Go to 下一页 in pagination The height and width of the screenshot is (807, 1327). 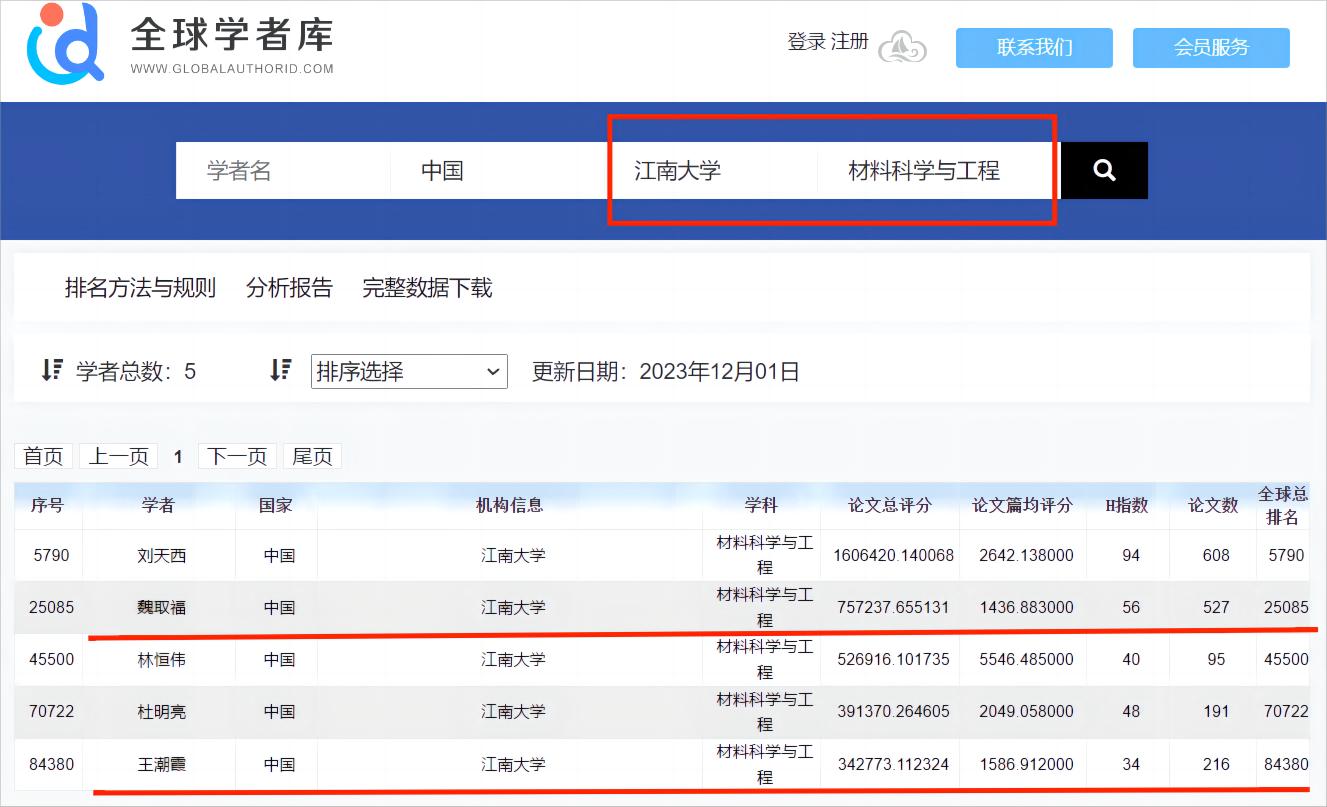coord(237,457)
